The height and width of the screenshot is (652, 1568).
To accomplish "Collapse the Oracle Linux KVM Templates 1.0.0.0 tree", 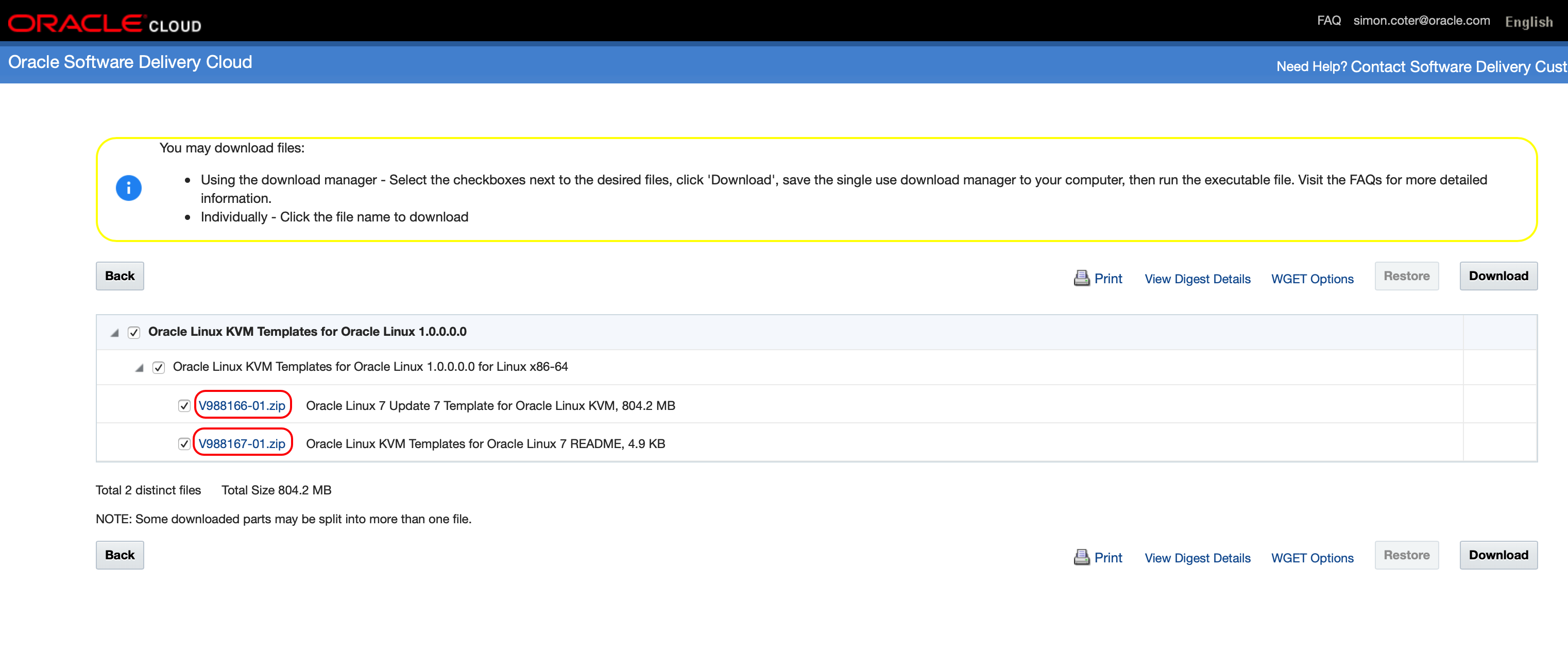I will [x=114, y=332].
